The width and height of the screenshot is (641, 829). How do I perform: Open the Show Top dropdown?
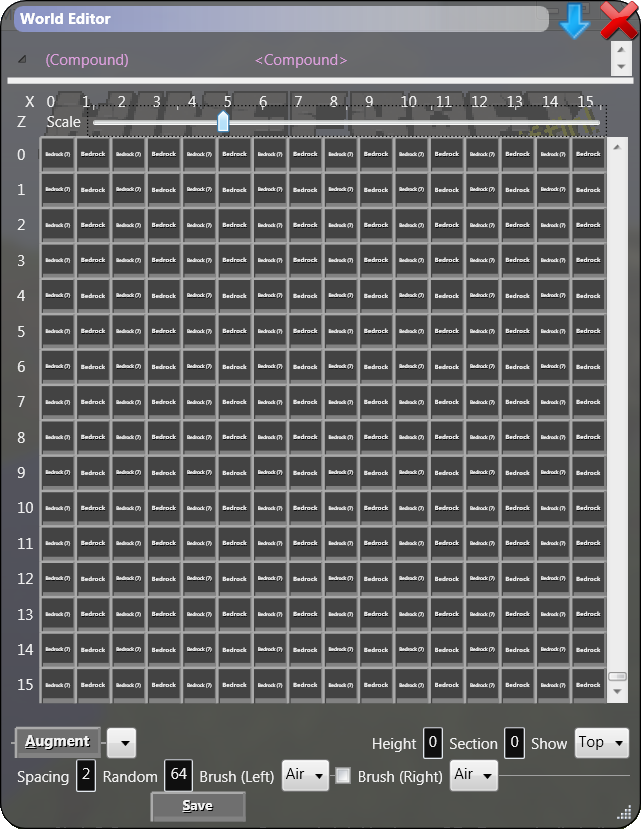pos(601,743)
